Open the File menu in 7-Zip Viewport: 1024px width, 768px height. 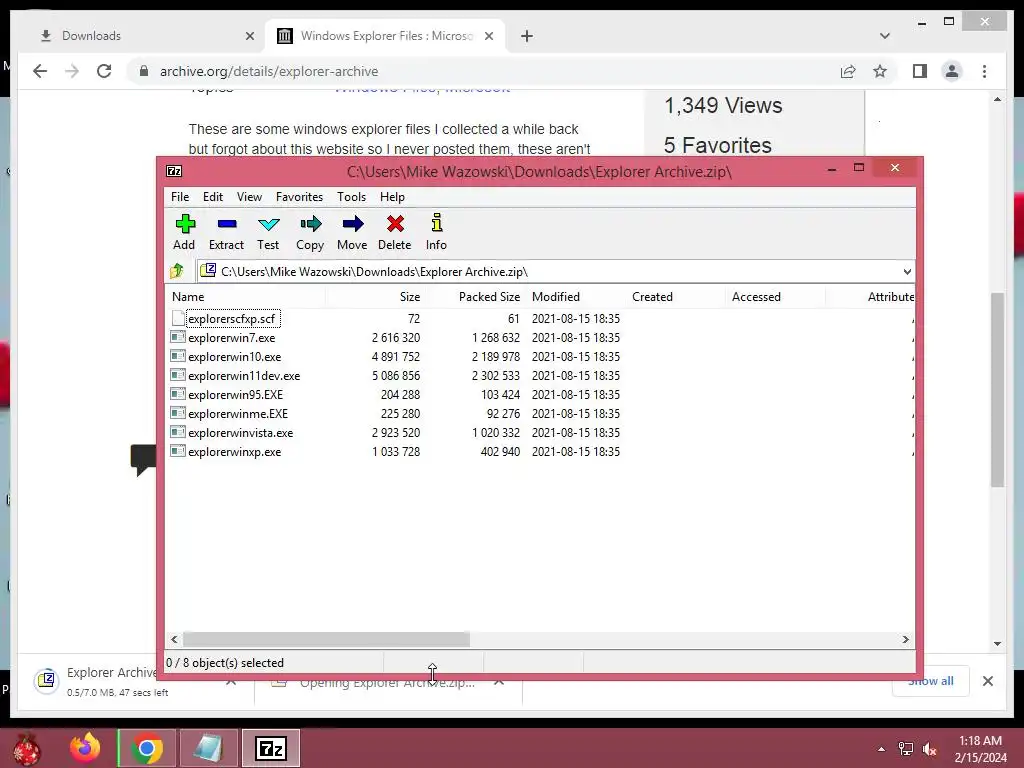click(180, 197)
